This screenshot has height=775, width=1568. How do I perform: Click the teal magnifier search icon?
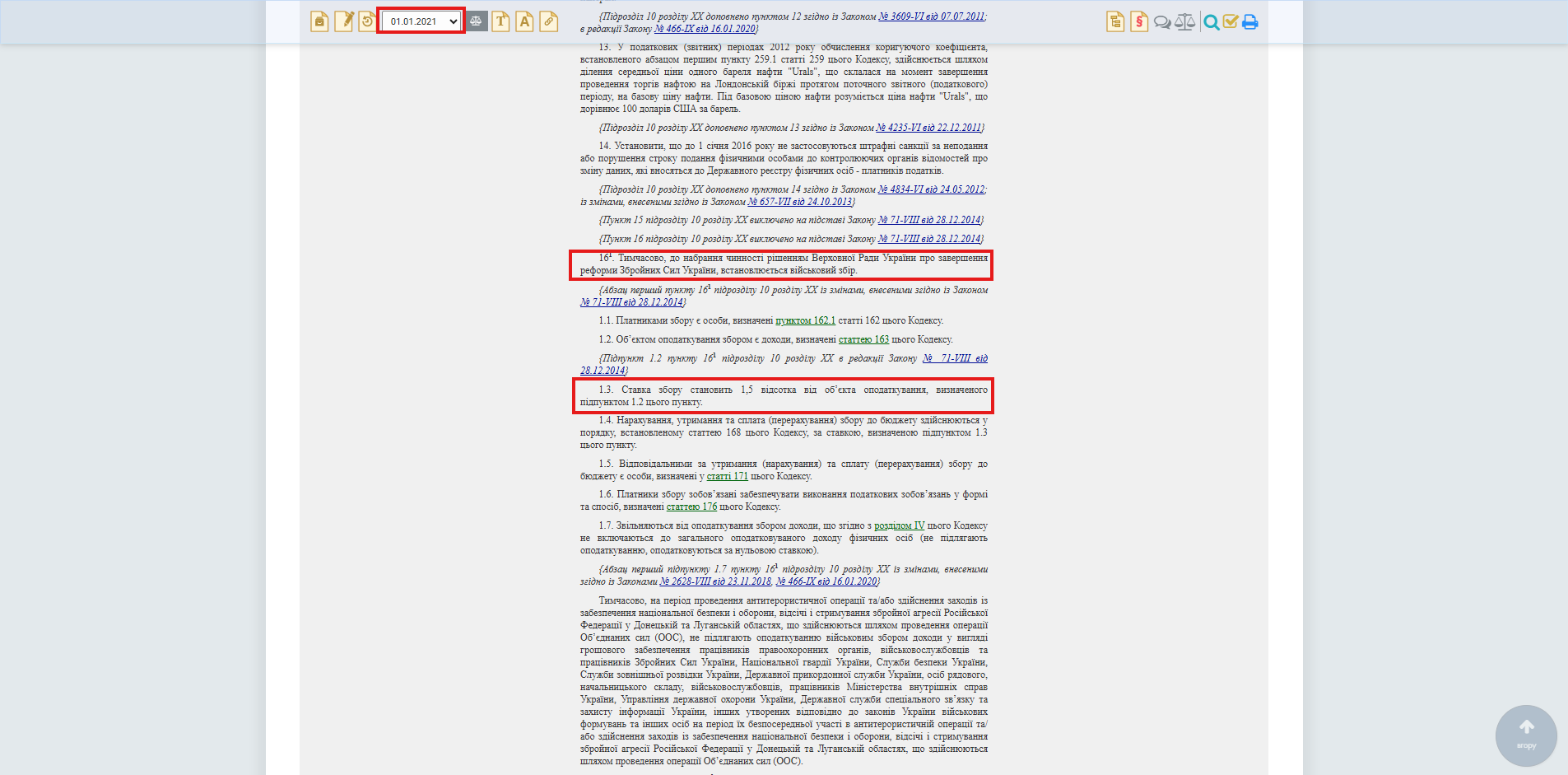pyautogui.click(x=1211, y=22)
